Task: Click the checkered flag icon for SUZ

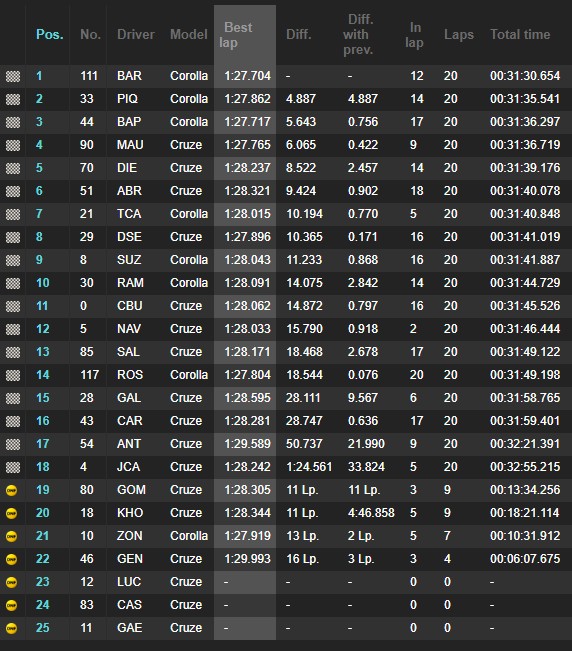Action: [x=12, y=260]
